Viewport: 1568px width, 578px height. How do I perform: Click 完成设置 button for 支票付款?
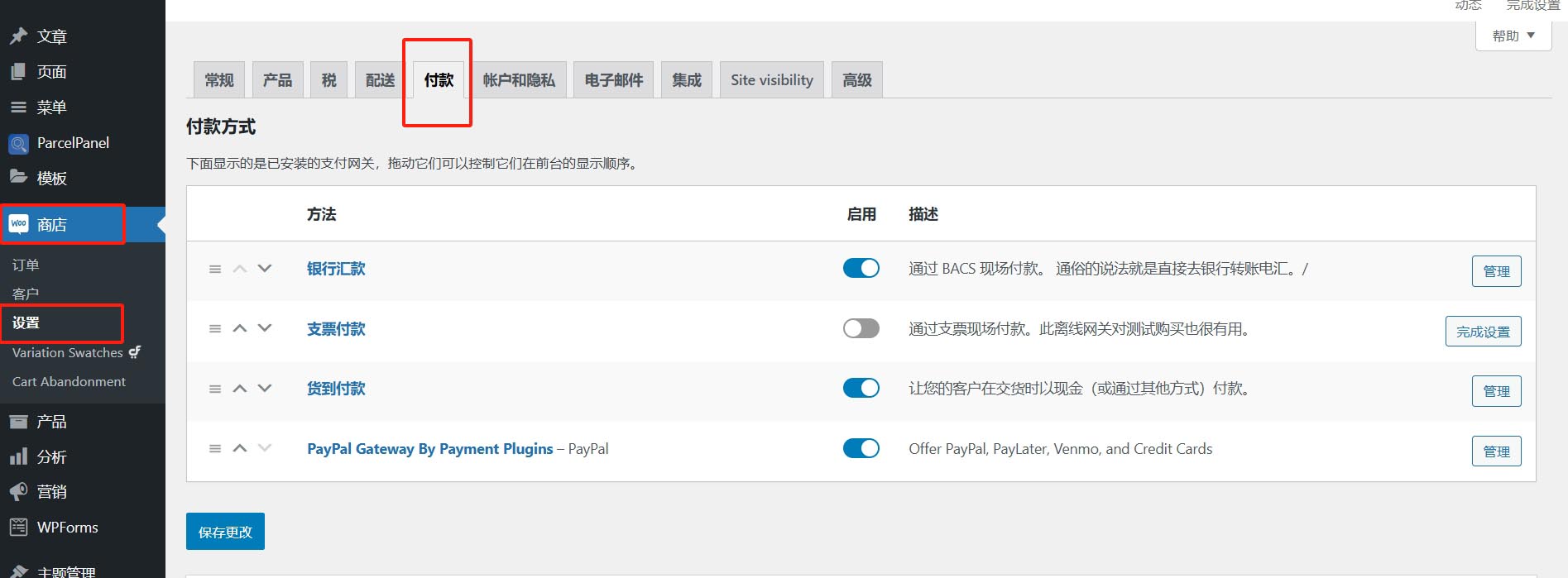tap(1483, 332)
